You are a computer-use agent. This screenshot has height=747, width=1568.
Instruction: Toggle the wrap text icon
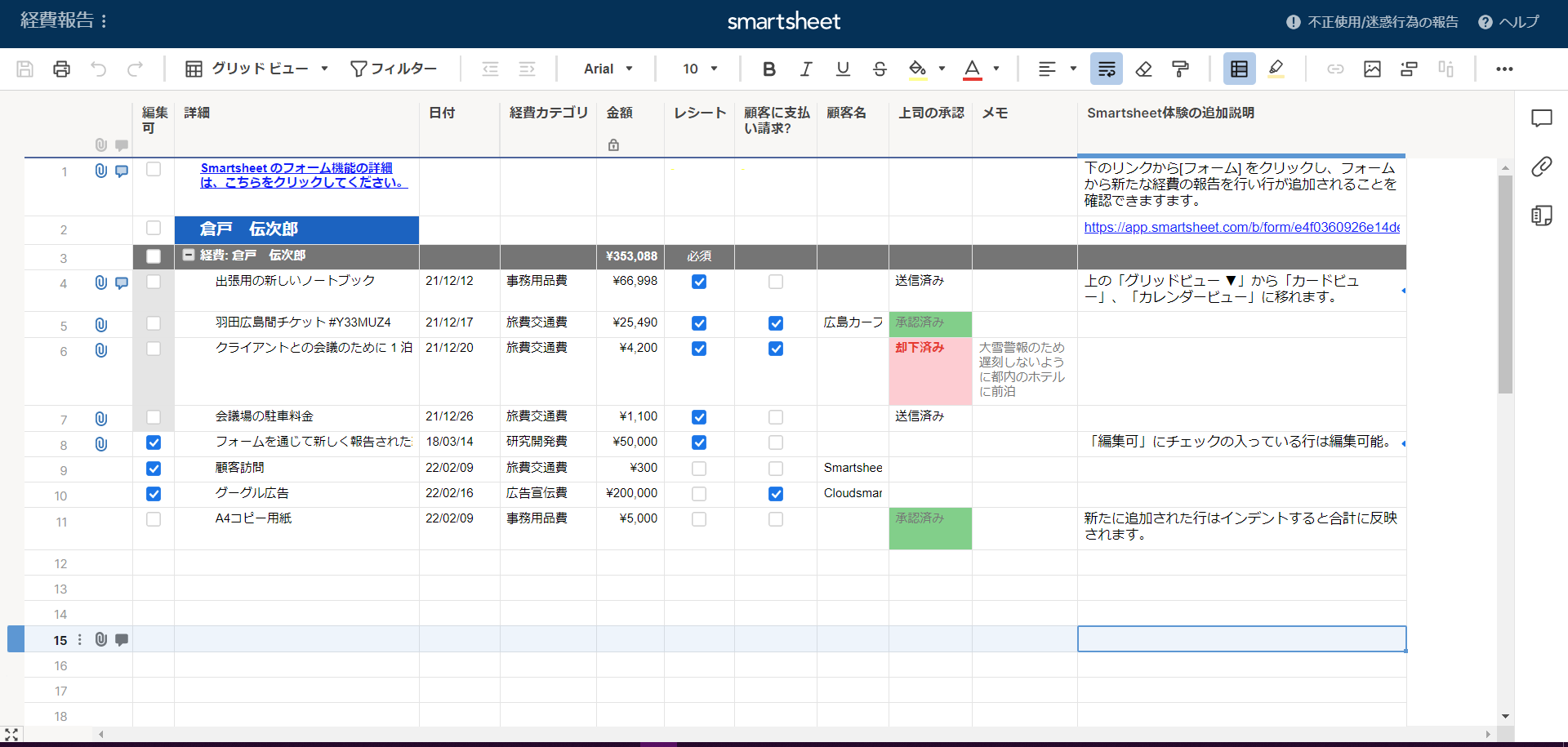point(1106,69)
